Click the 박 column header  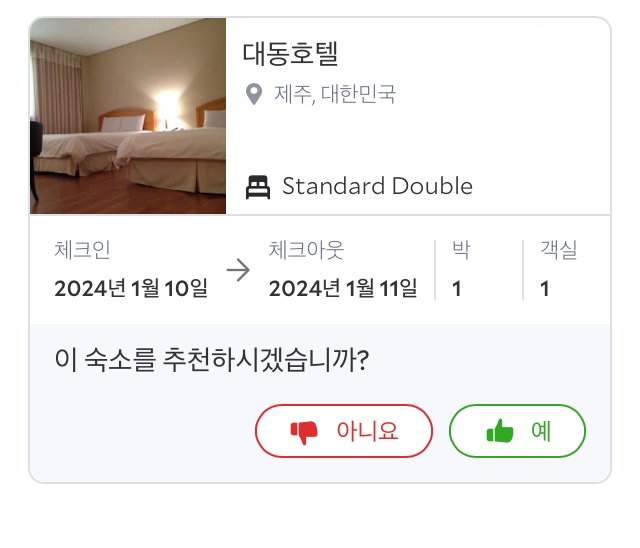coord(461,250)
